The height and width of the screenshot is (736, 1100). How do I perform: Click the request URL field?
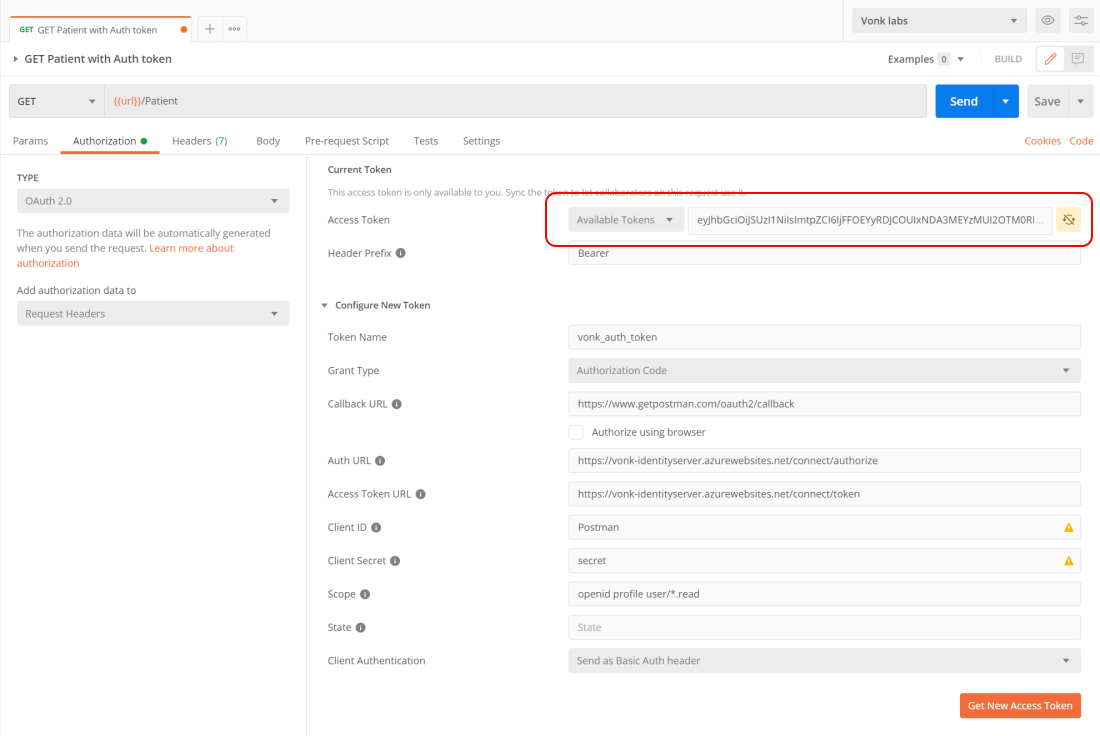[516, 101]
